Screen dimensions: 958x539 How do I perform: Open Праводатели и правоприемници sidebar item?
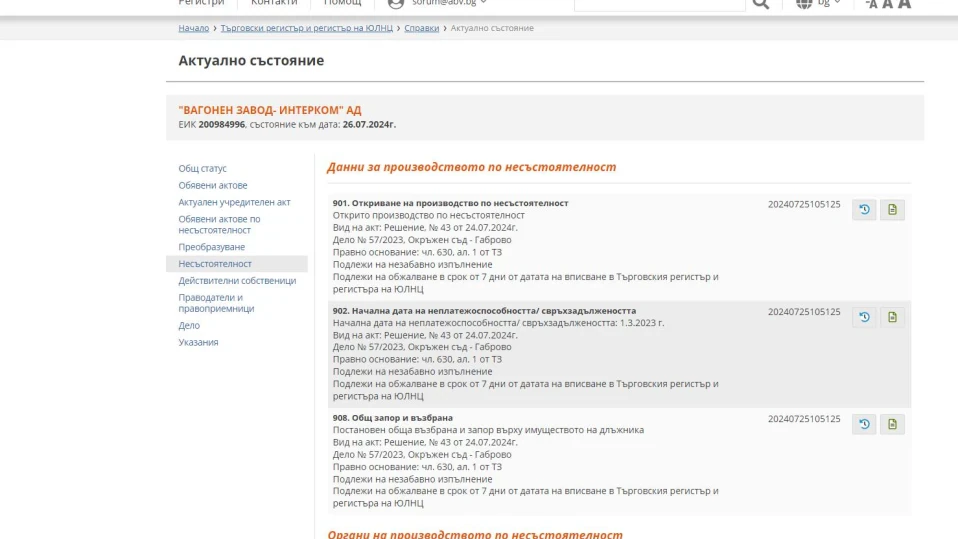coord(216,303)
